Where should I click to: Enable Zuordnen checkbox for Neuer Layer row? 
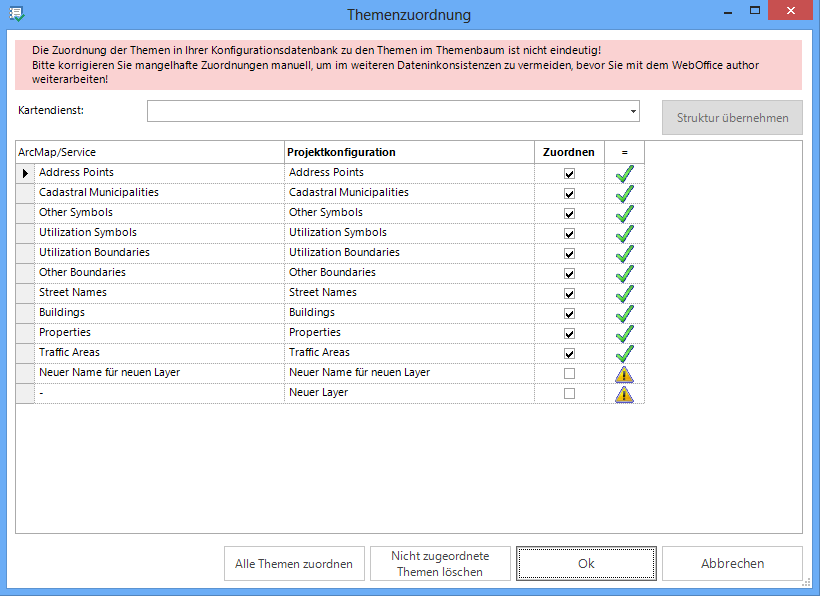pos(570,394)
